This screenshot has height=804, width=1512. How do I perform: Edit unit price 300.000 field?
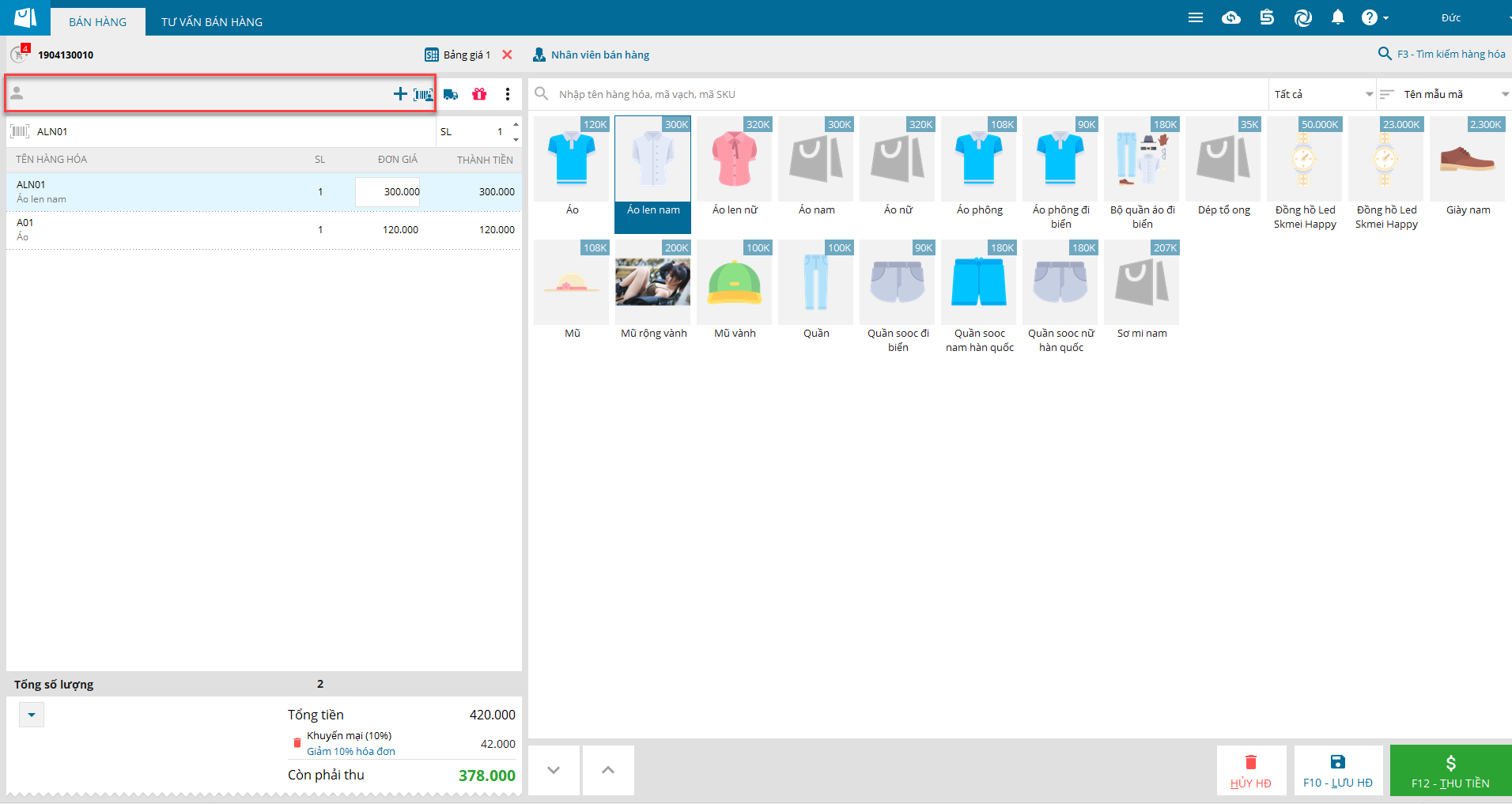[x=387, y=191]
